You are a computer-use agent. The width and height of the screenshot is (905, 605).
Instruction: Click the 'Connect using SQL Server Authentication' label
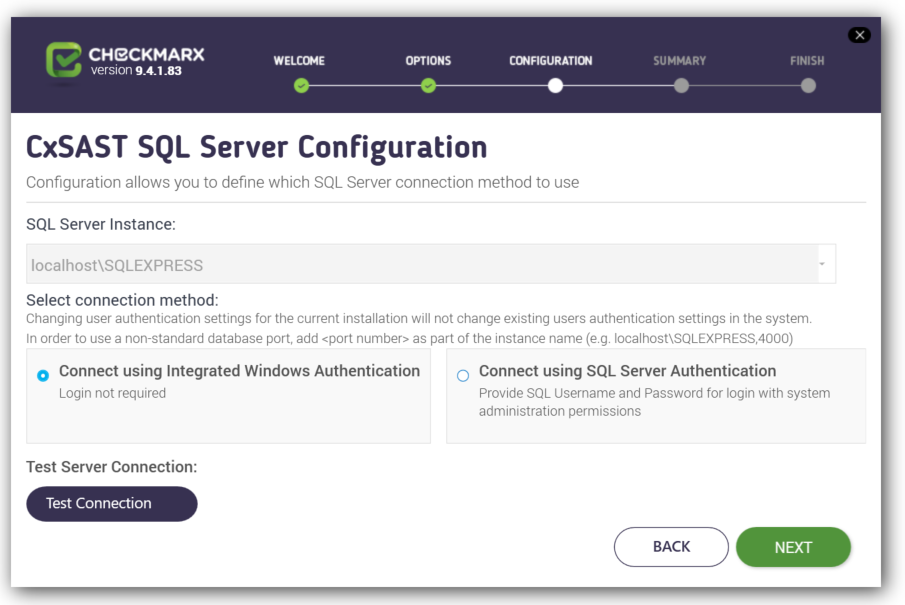pos(627,371)
